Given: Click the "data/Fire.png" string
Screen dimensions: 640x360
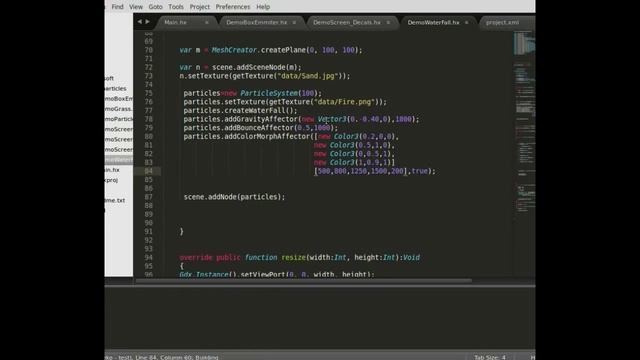Looking at the screenshot, I should pyautogui.click(x=344, y=102).
